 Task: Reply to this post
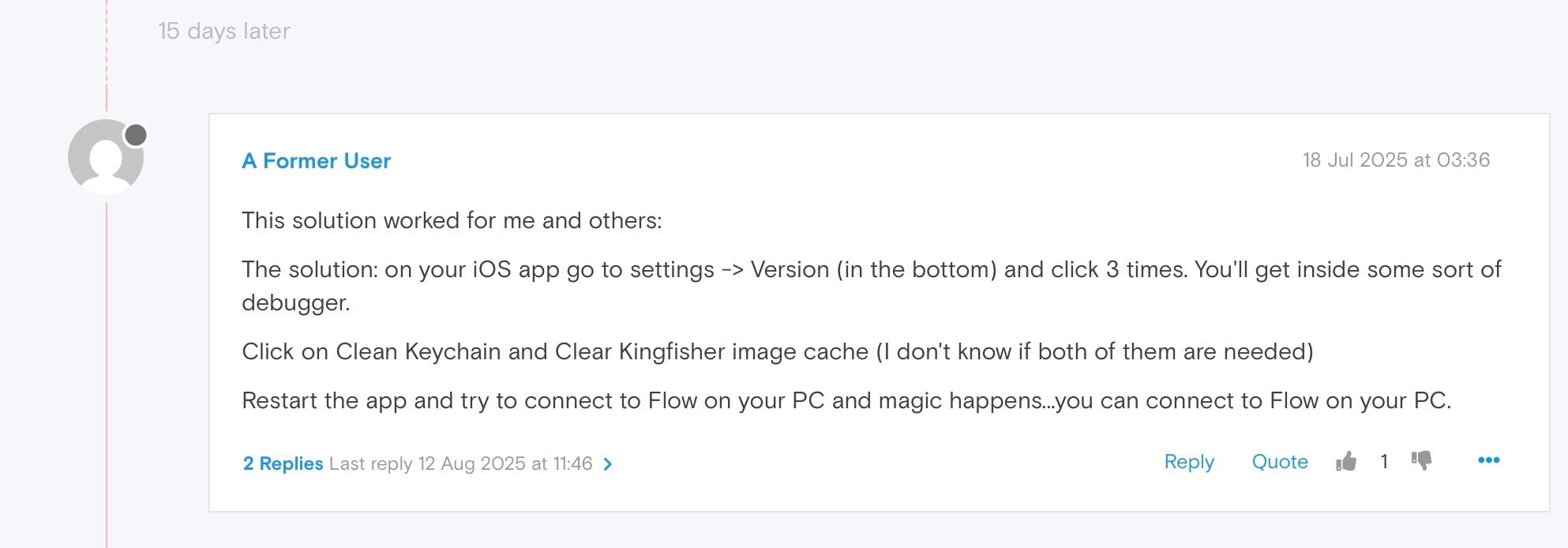click(x=1189, y=462)
